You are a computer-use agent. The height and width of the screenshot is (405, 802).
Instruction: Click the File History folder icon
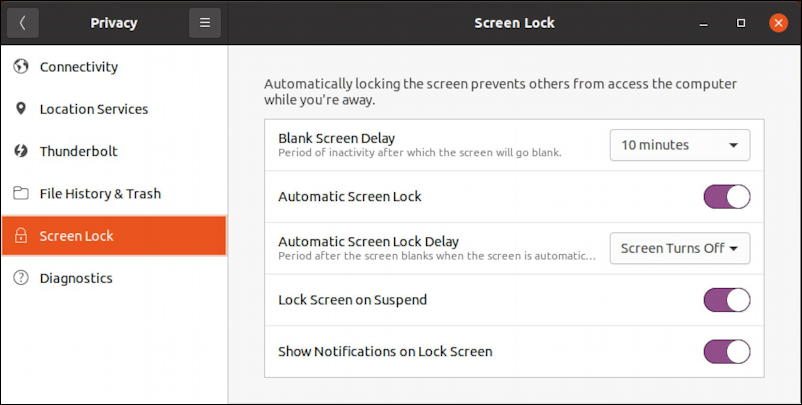[x=21, y=193]
